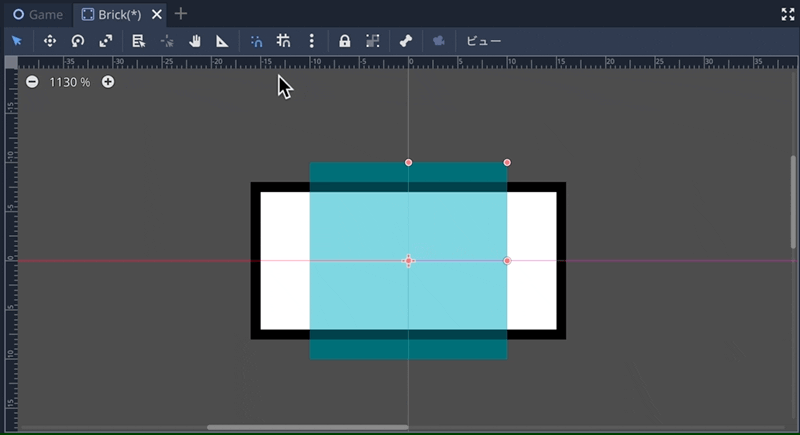Click the vertical scrollbar thumb
Viewport: 800px width, 435px height.
(793, 202)
